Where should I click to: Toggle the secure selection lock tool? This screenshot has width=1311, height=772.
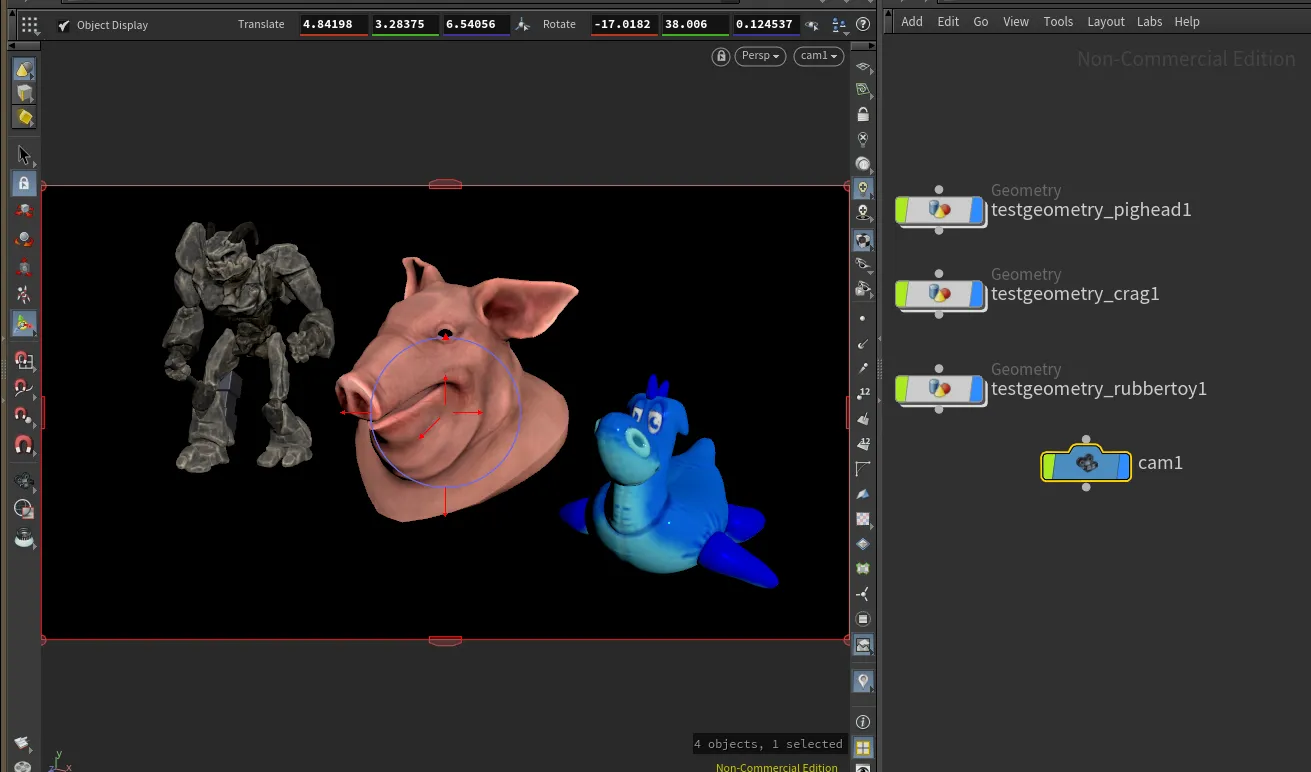(x=24, y=183)
